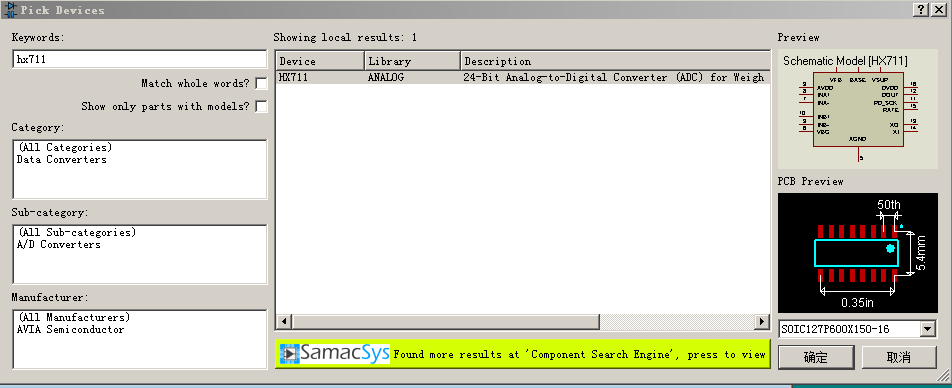Viewport: 952px width, 388px height.
Task: Click the 取消 (Cancel) button
Action: pyautogui.click(x=899, y=357)
